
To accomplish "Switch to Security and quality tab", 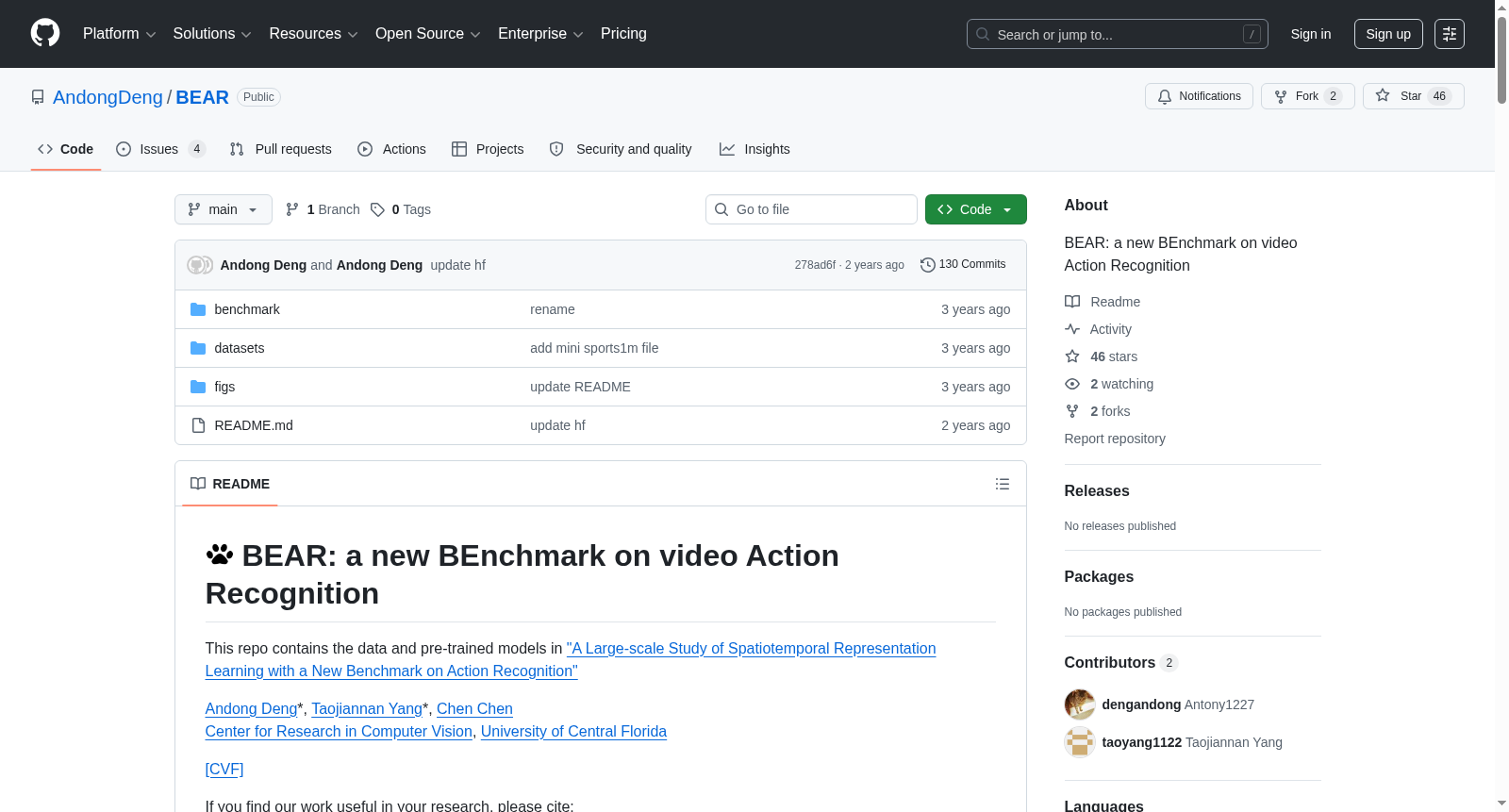I will tap(621, 149).
